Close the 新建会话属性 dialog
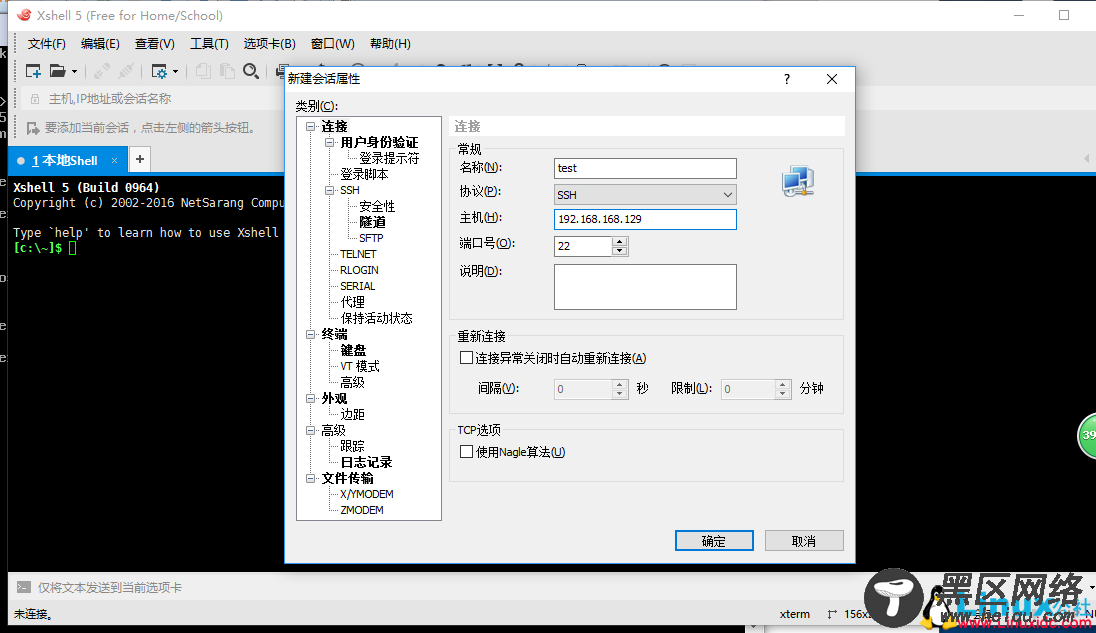Image resolution: width=1096 pixels, height=633 pixels. coord(832,79)
